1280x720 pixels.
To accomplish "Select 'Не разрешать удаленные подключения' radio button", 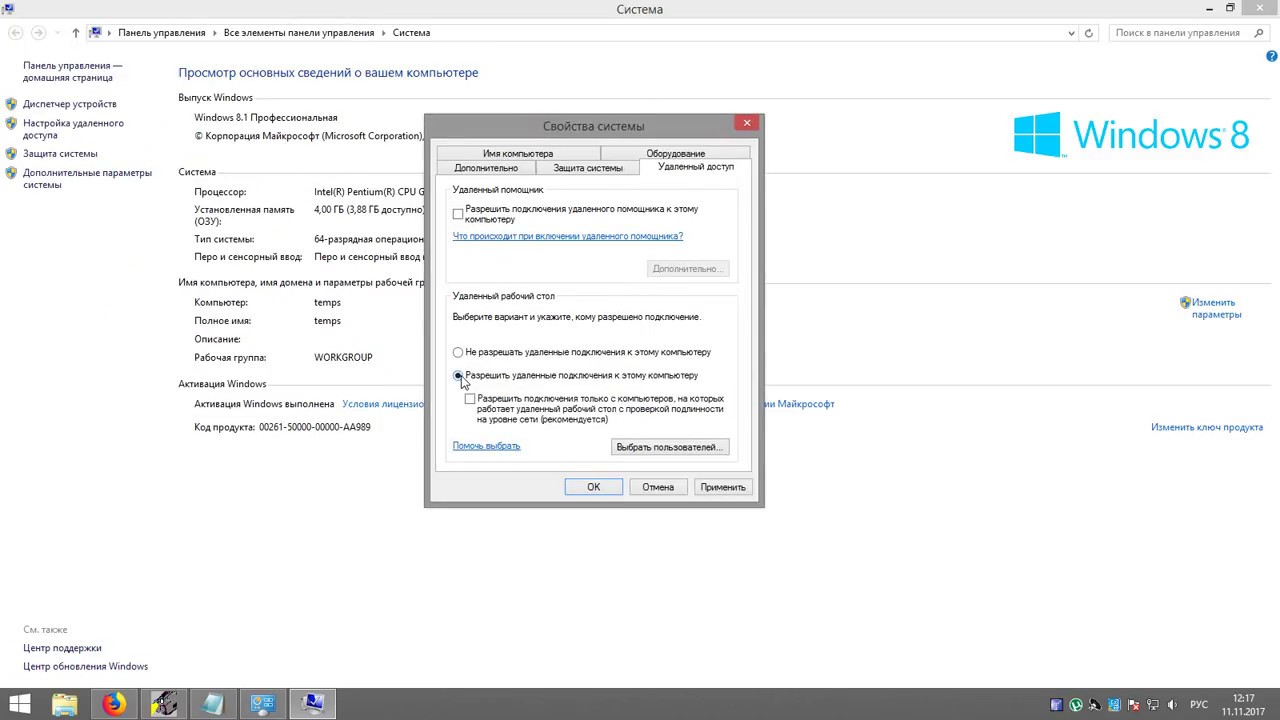I will (458, 352).
